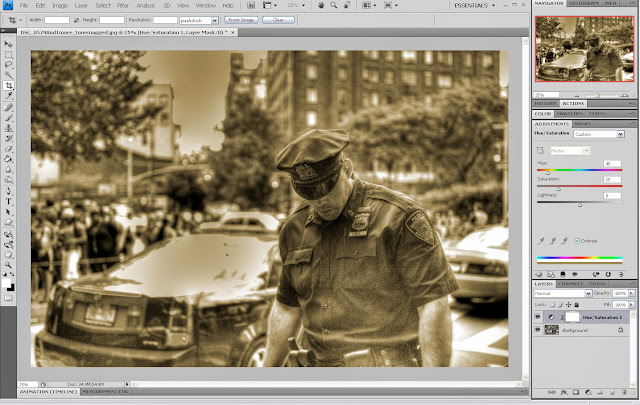Select the Move tool
This screenshot has height=405, width=640.
tap(8, 44)
